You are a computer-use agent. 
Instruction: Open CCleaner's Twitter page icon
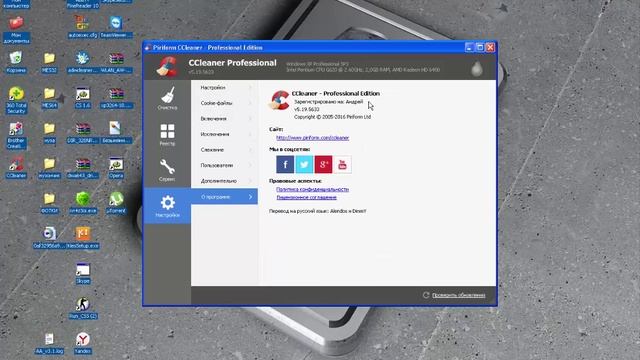[304, 164]
